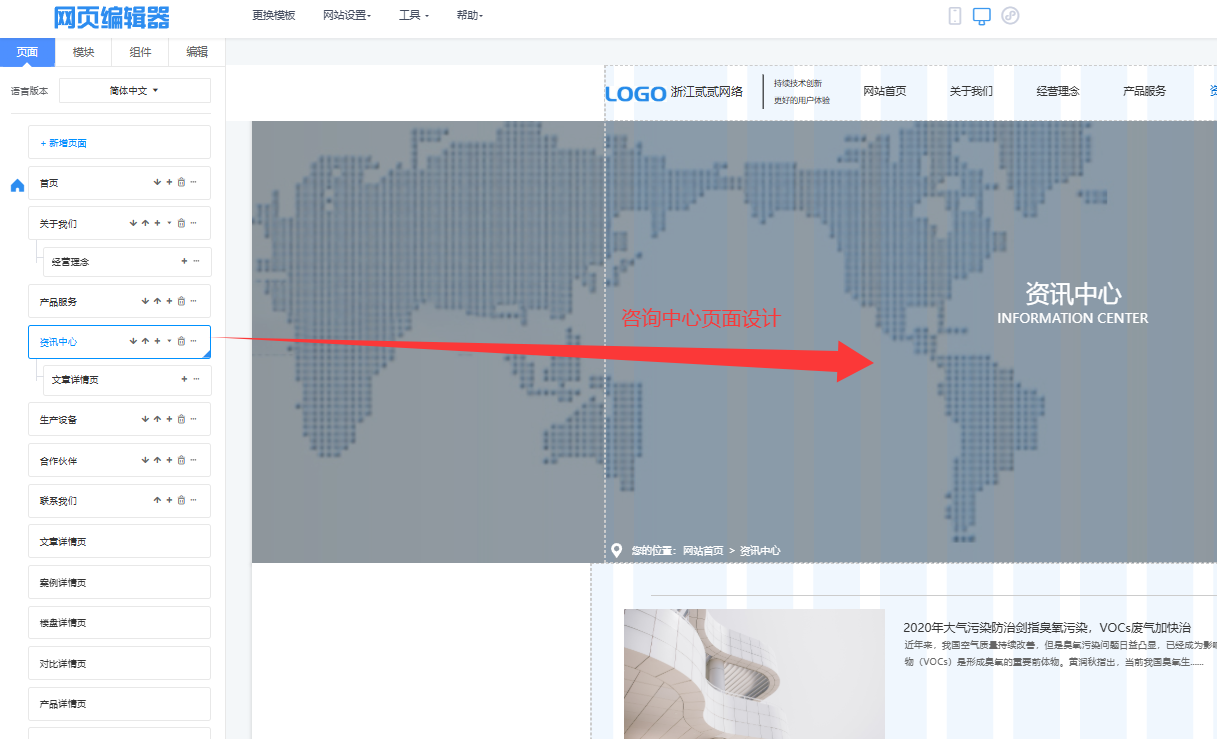This screenshot has width=1217, height=739.
Task: Click the 网页编辑器 title logo
Action: pyautogui.click(x=112, y=17)
